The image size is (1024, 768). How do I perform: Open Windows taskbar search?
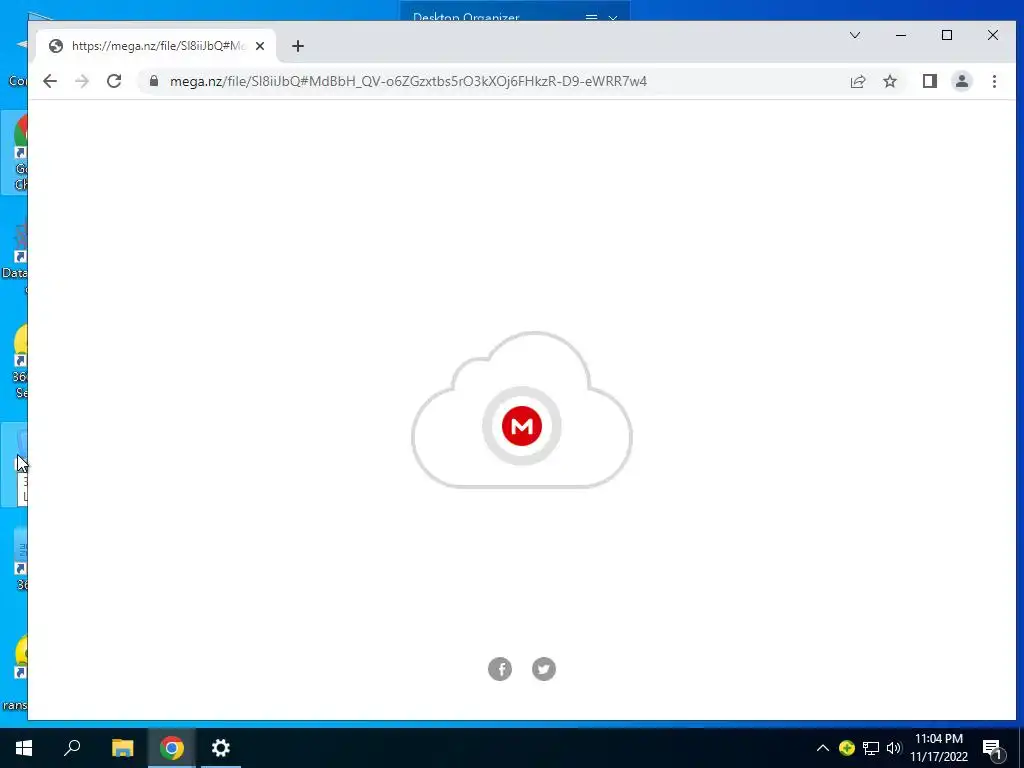point(72,748)
